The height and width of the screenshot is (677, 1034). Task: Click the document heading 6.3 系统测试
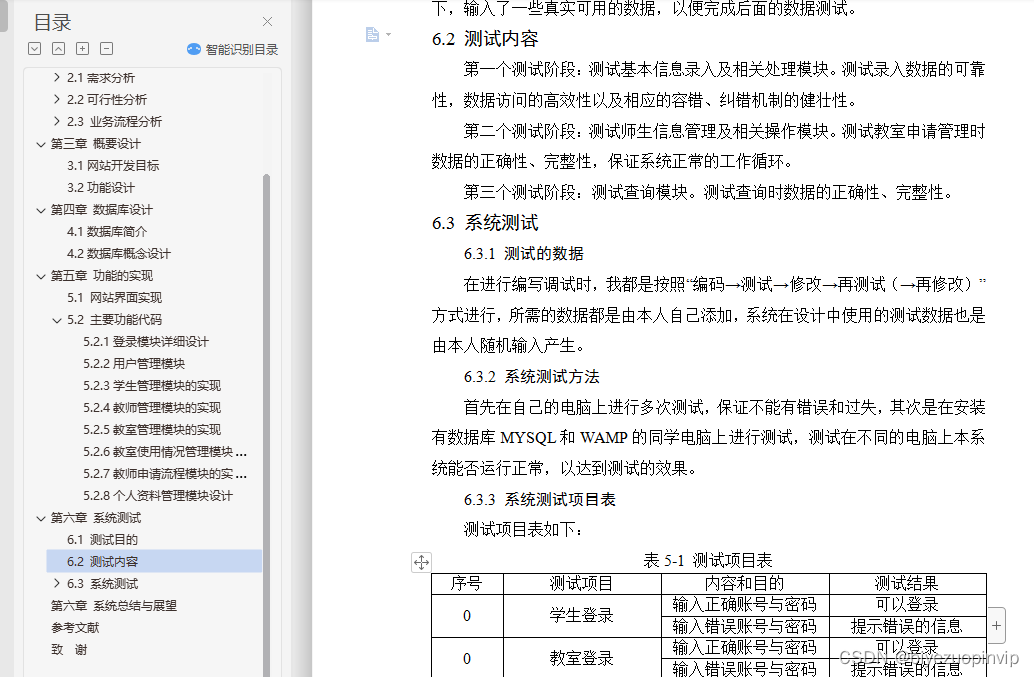coord(485,223)
